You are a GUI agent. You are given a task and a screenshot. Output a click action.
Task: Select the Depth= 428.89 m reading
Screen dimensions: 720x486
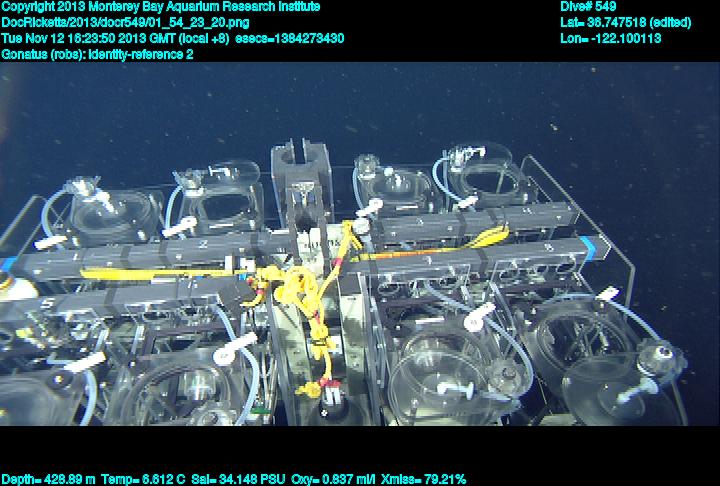[48, 480]
